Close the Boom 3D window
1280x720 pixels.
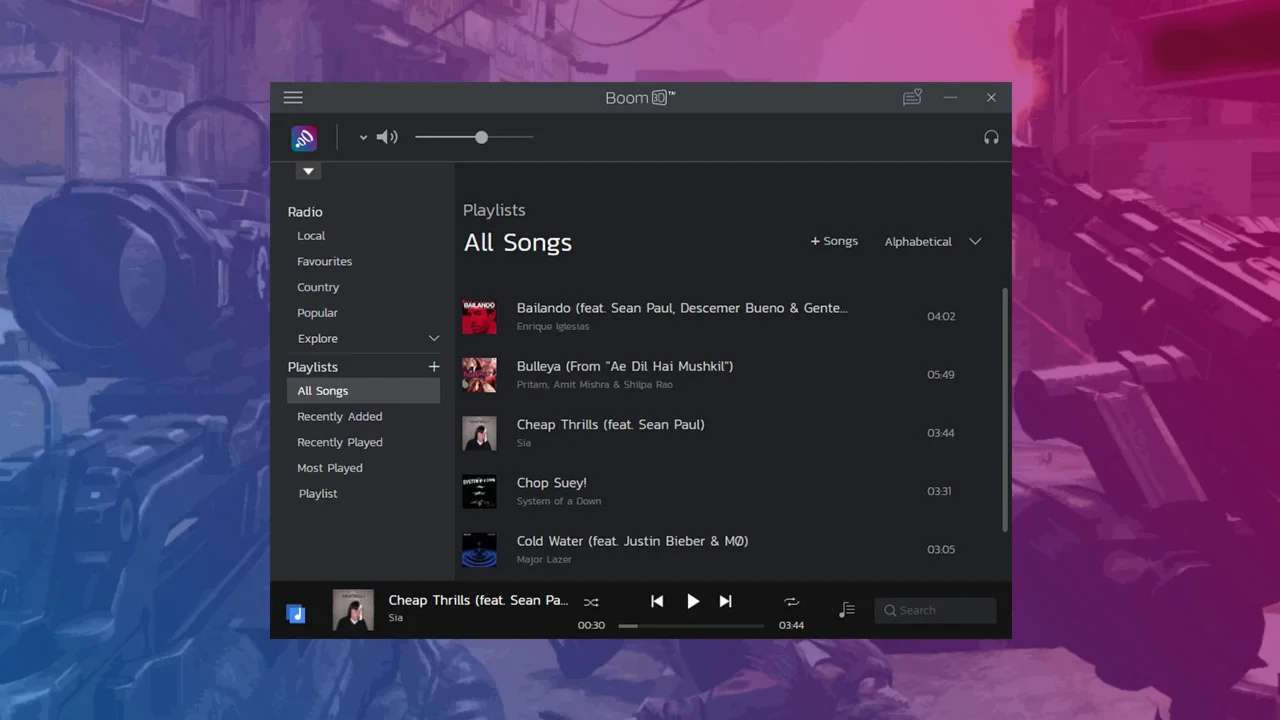tap(991, 97)
